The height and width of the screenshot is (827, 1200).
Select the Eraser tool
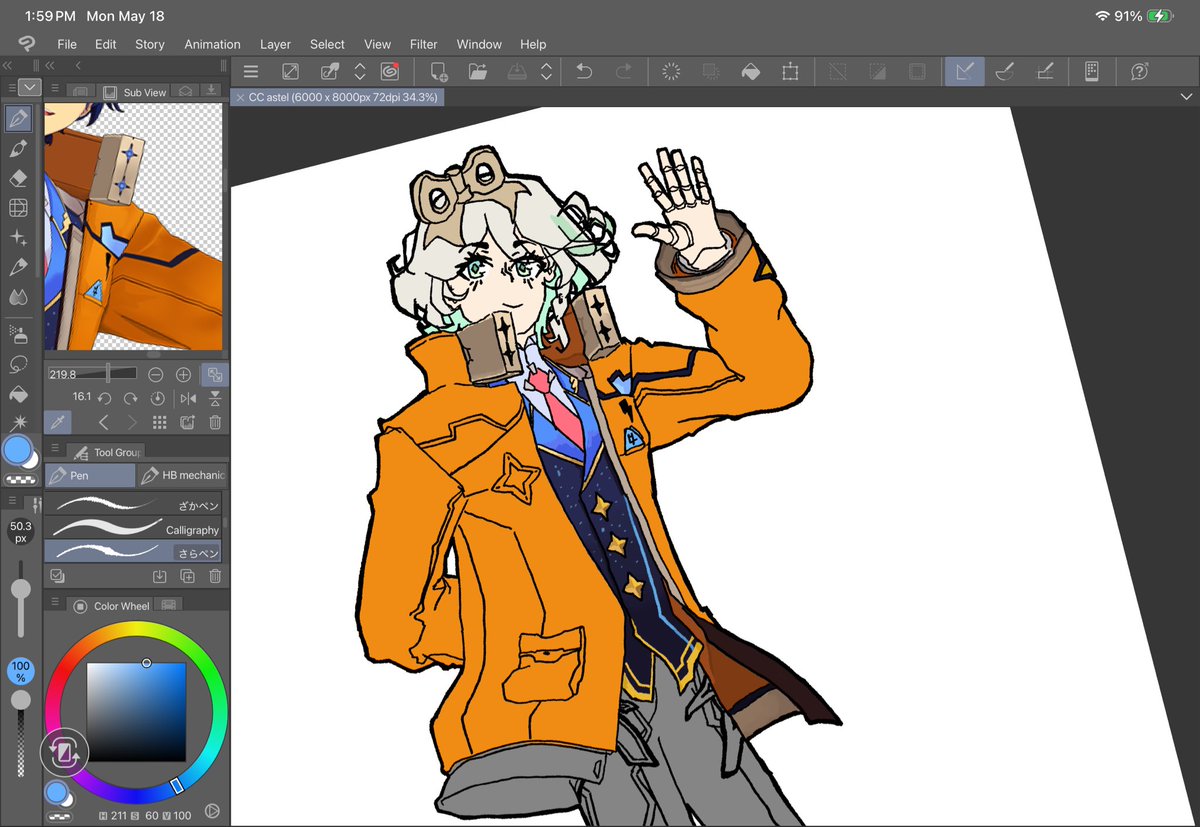pos(18,178)
